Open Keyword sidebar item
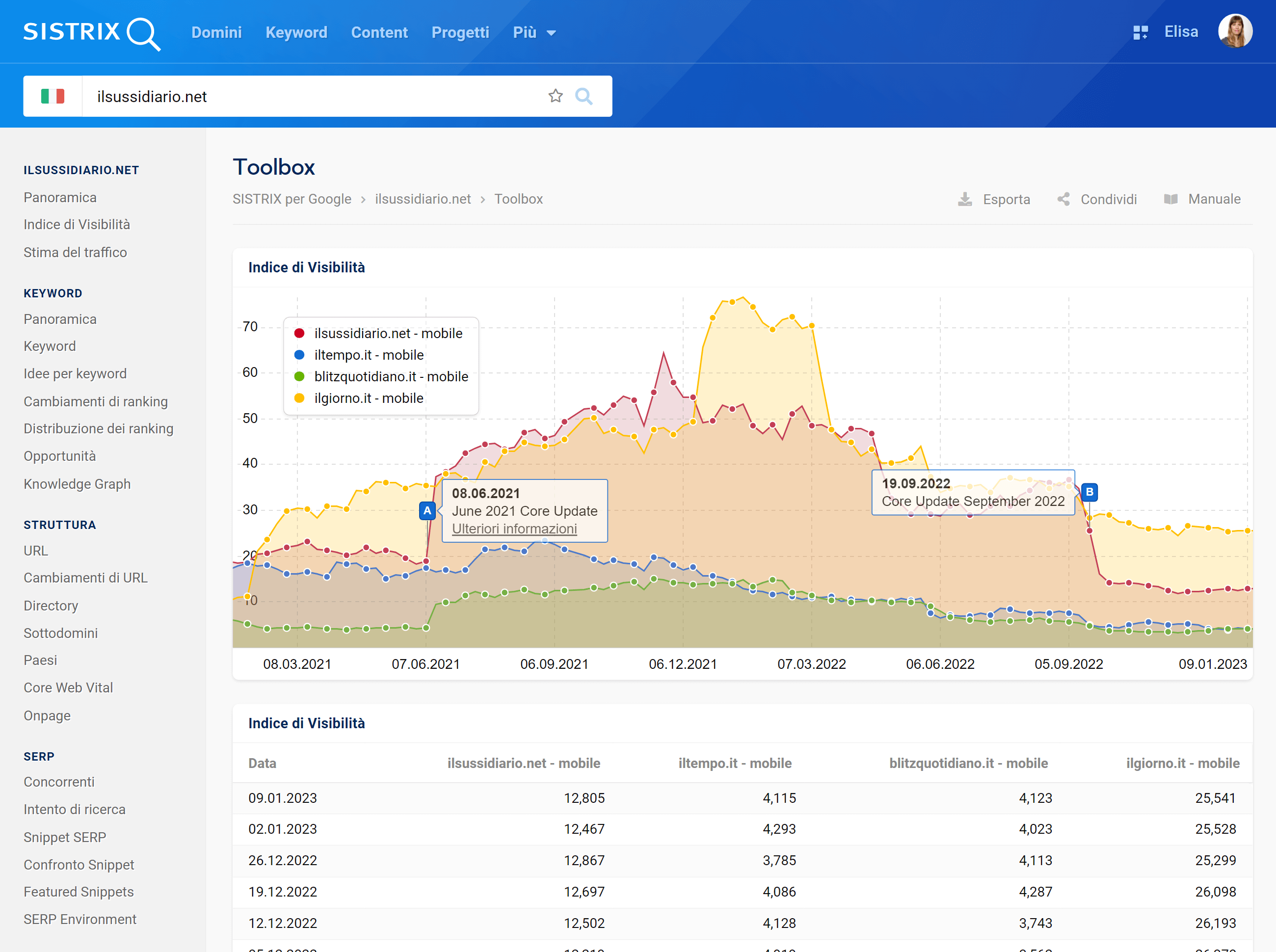This screenshot has width=1276, height=952. point(50,346)
